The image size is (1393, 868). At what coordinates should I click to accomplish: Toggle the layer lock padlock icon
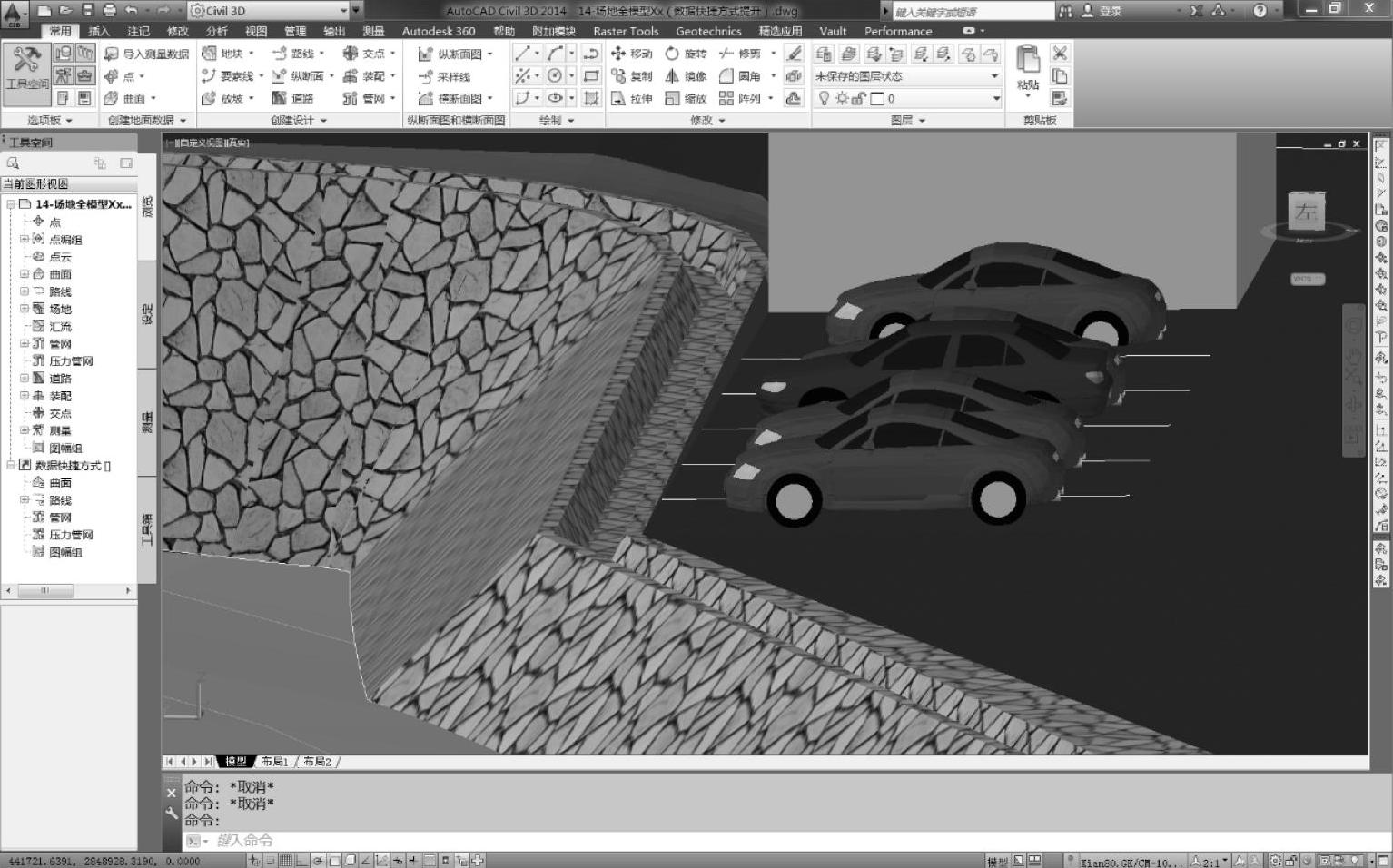click(858, 98)
